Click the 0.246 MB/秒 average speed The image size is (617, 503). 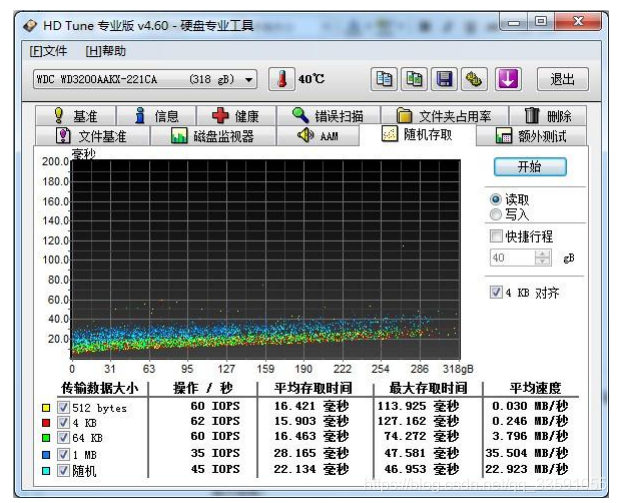point(530,421)
